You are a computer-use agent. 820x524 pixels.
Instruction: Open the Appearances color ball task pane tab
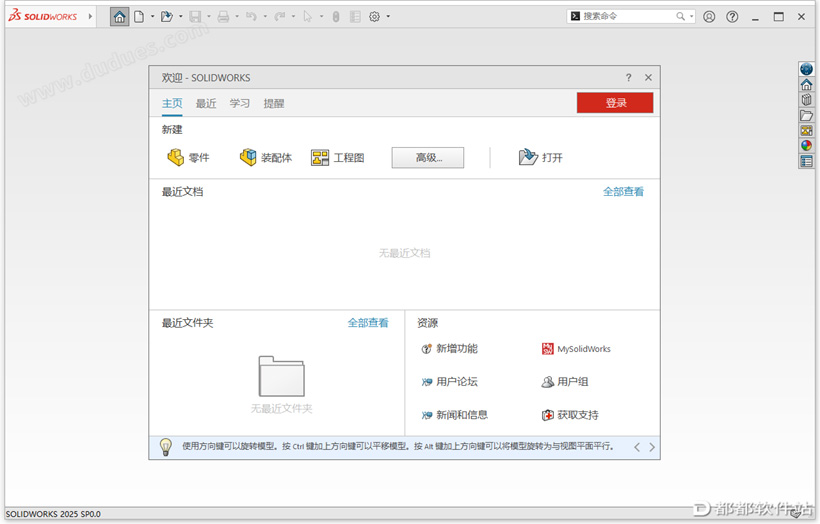(x=806, y=146)
